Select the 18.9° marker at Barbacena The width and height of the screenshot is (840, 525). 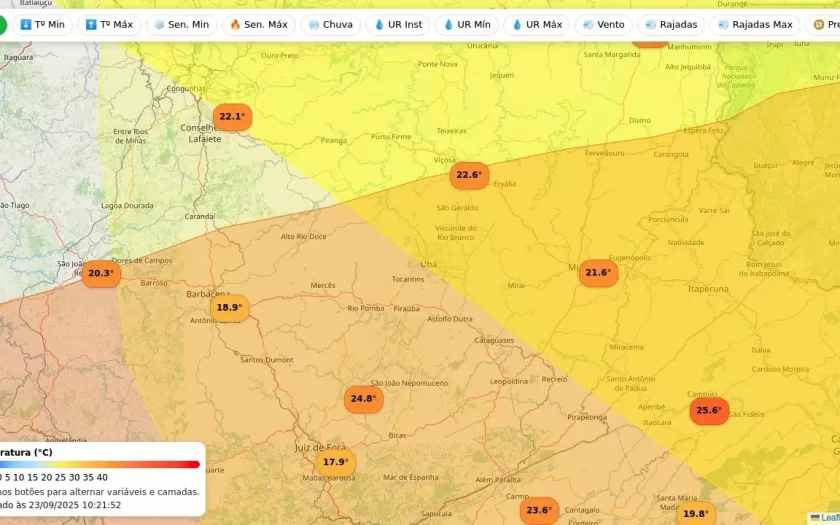(230, 308)
